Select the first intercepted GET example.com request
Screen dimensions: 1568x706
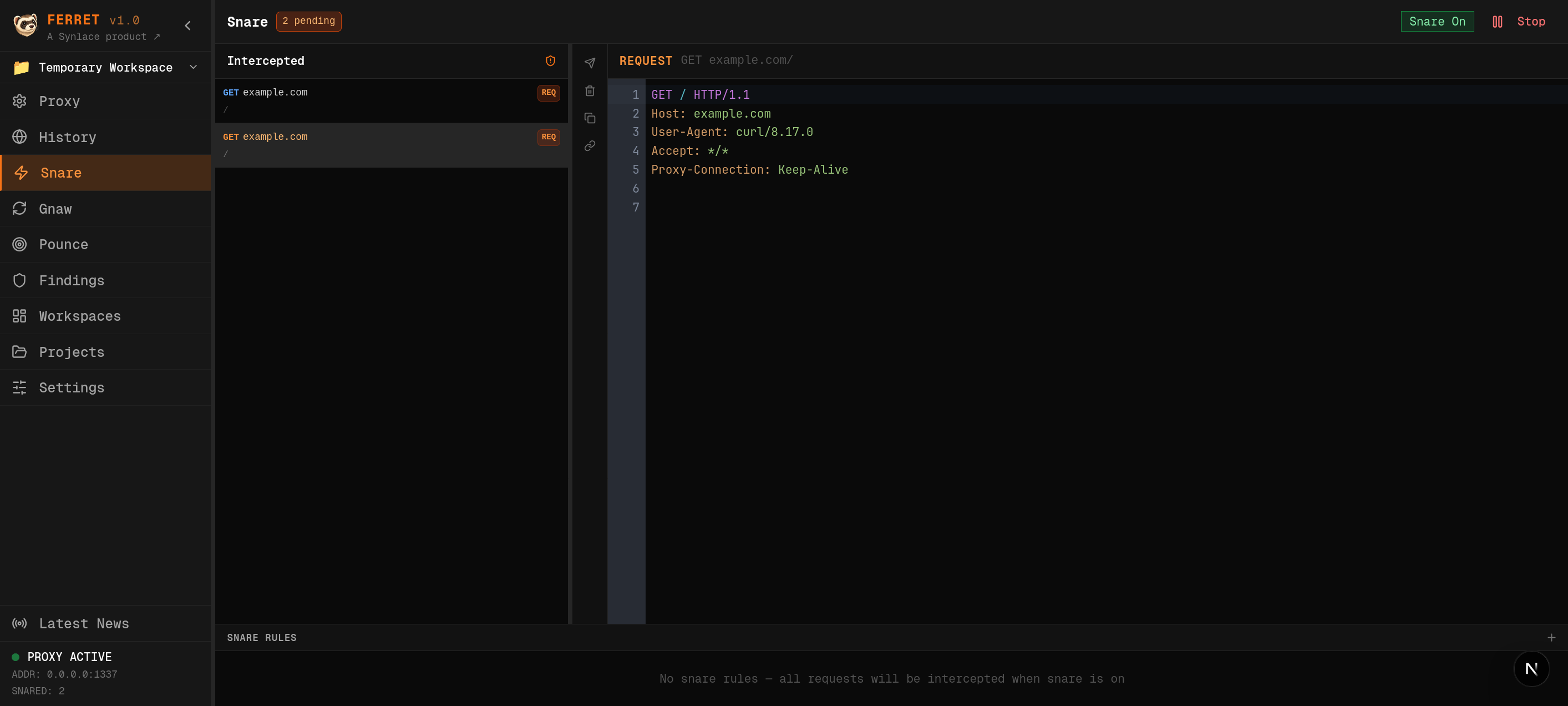coord(392,100)
